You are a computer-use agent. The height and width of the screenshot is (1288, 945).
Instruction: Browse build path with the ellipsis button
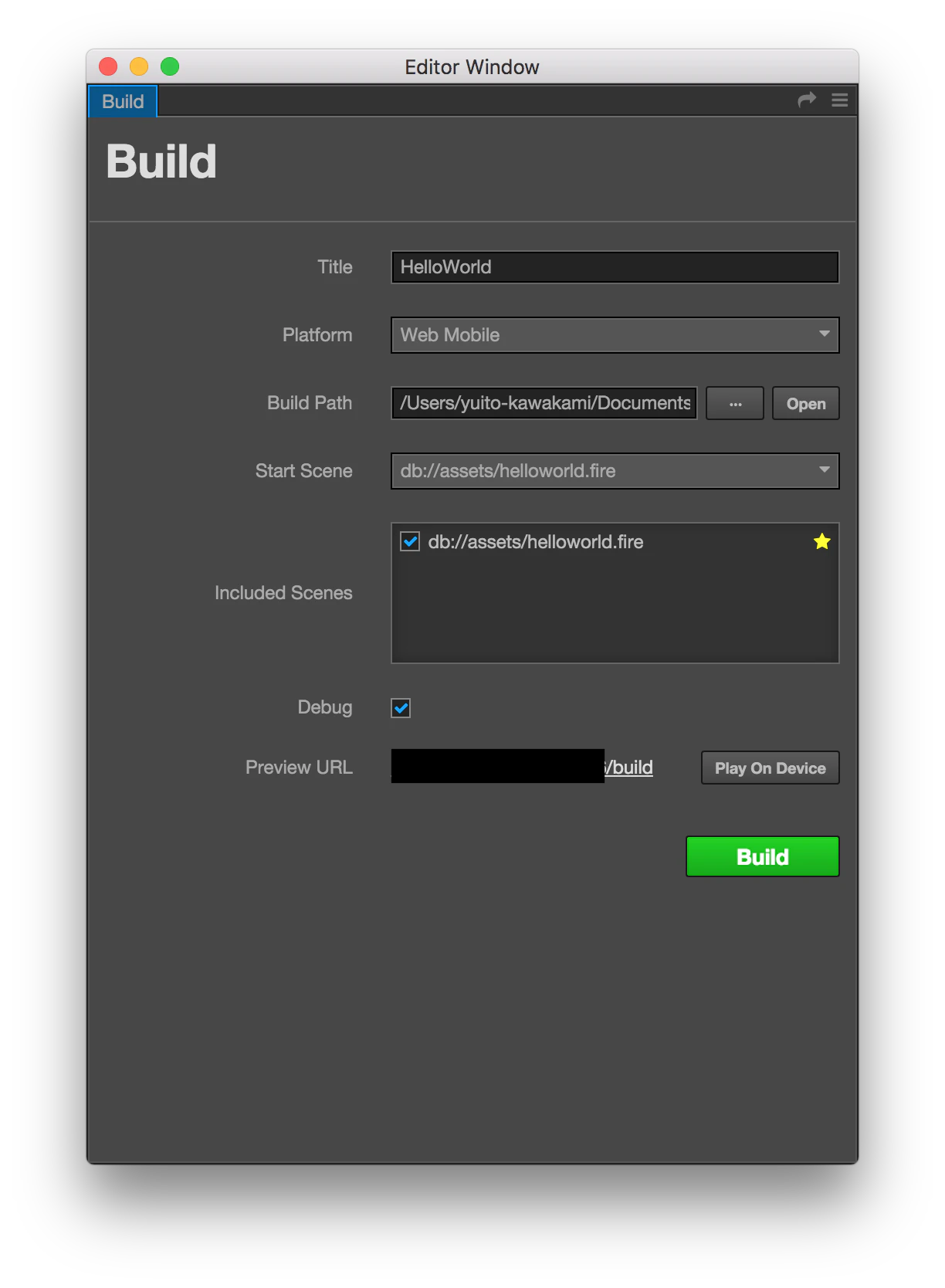[x=735, y=403]
